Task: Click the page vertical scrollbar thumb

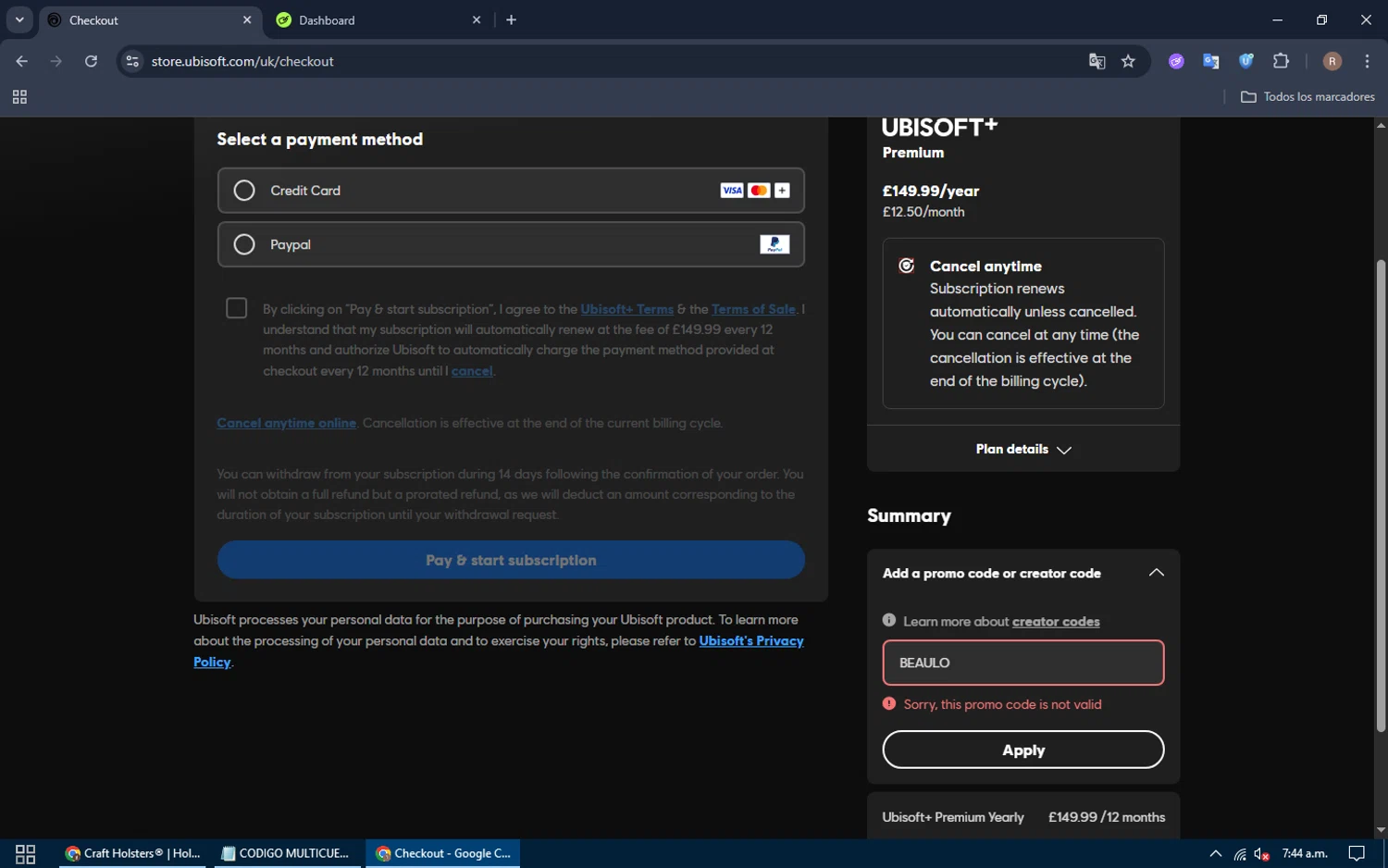Action: (x=1381, y=495)
